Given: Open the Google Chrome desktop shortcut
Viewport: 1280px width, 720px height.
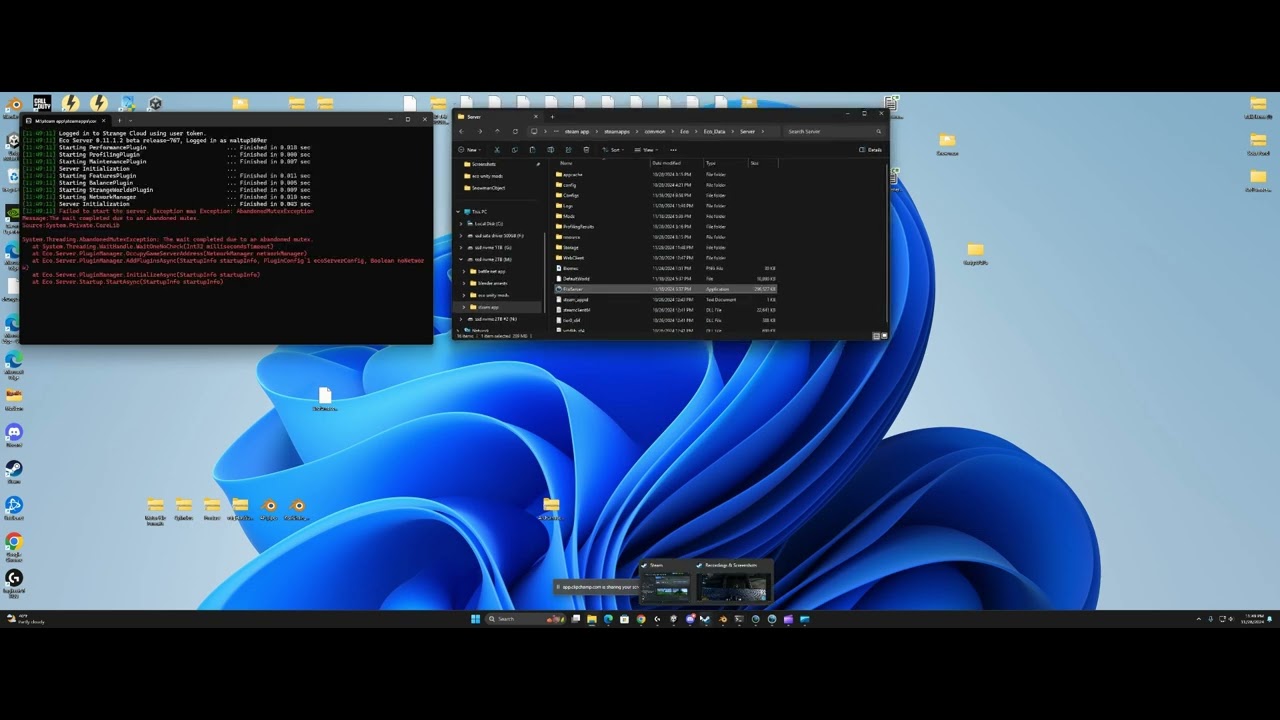Looking at the screenshot, I should (x=14, y=546).
